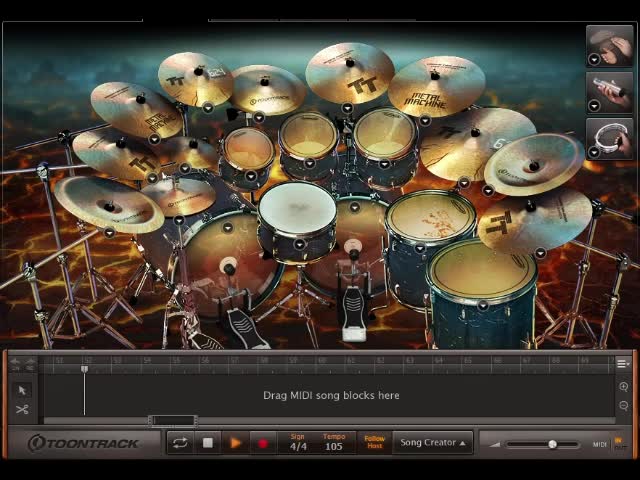The height and width of the screenshot is (480, 640).
Task: Move the song track playhead marker
Action: (84, 369)
